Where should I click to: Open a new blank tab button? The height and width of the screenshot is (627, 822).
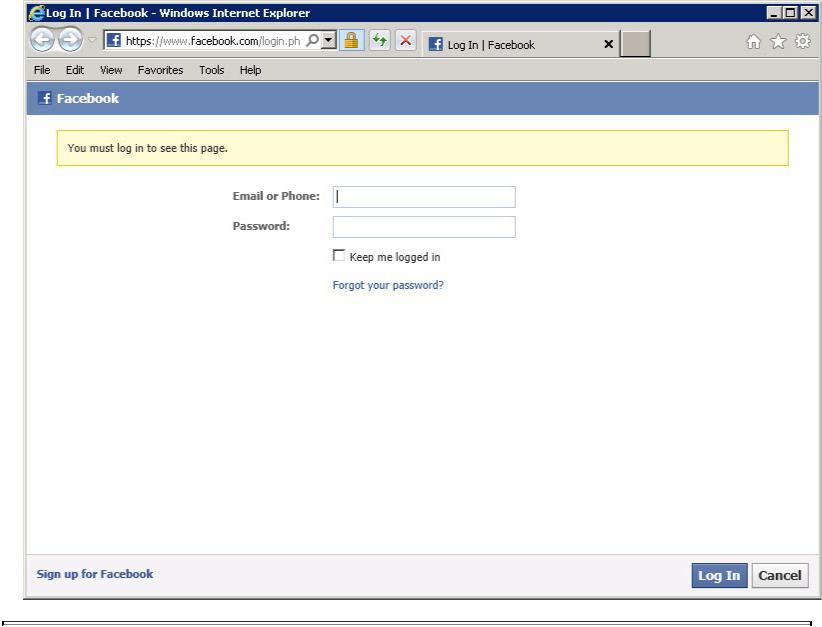pyautogui.click(x=635, y=44)
